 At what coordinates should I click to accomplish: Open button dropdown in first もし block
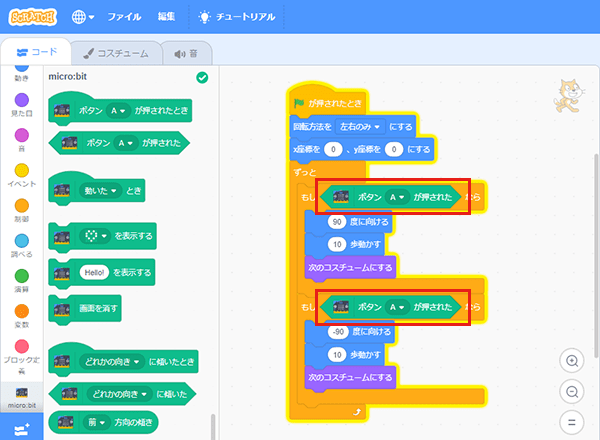tap(397, 197)
